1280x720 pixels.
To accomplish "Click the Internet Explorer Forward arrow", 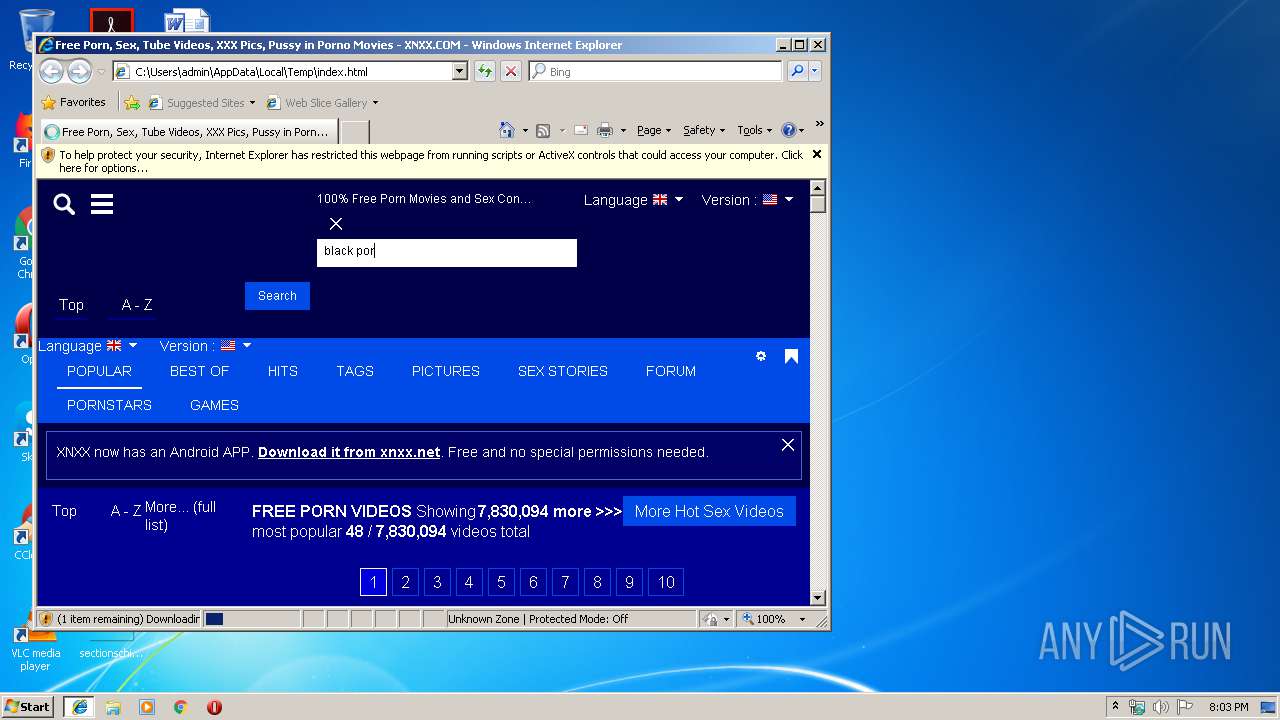I will pos(79,71).
